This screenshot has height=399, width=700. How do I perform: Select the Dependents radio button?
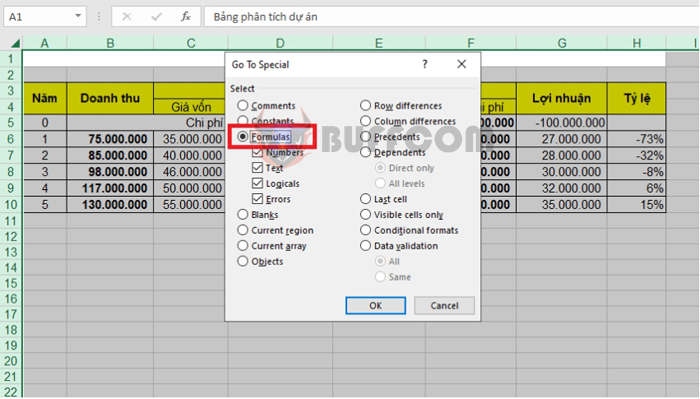366,152
